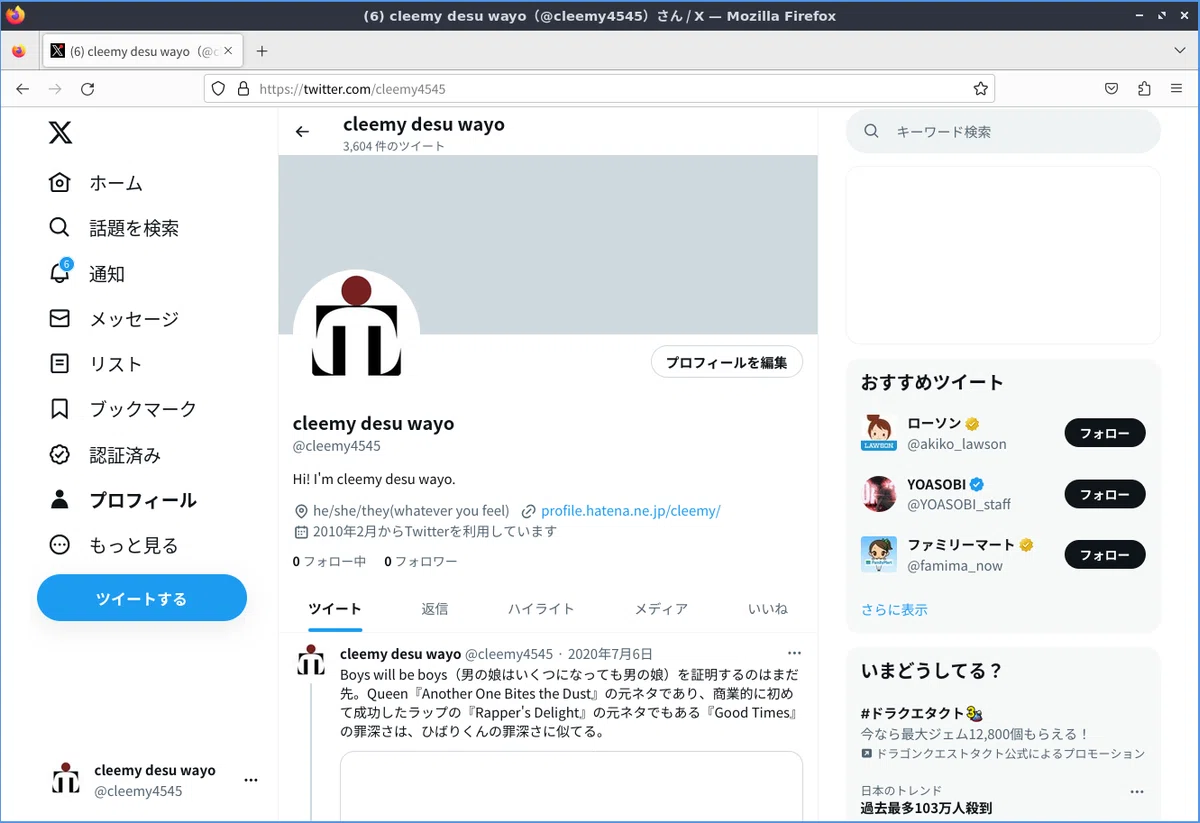Screen dimensions: 1200x823
Task: Open Messages (メッセージ) envelope
Action: pyautogui.click(x=114, y=319)
